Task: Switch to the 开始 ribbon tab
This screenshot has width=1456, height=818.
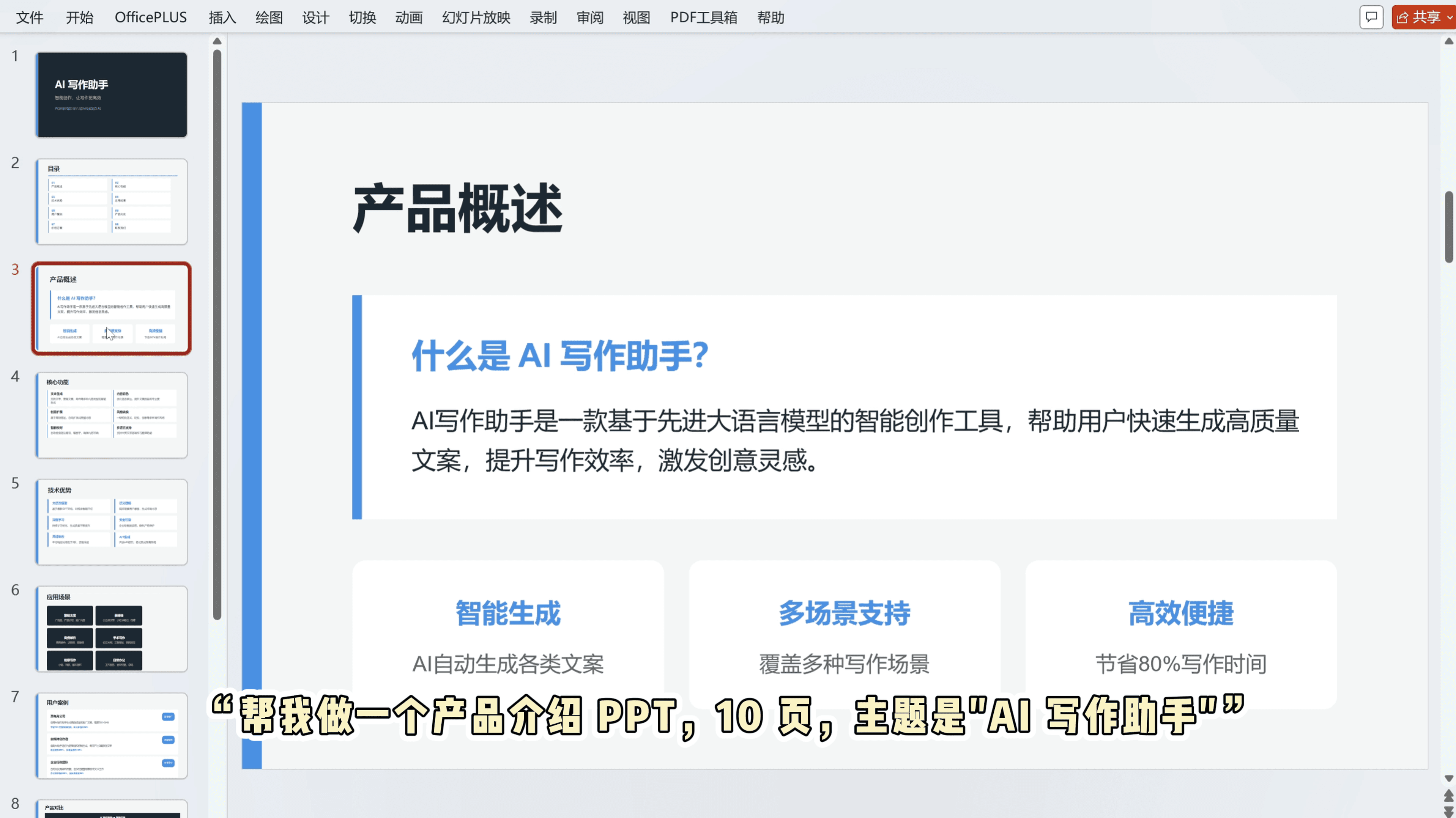Action: (x=79, y=17)
